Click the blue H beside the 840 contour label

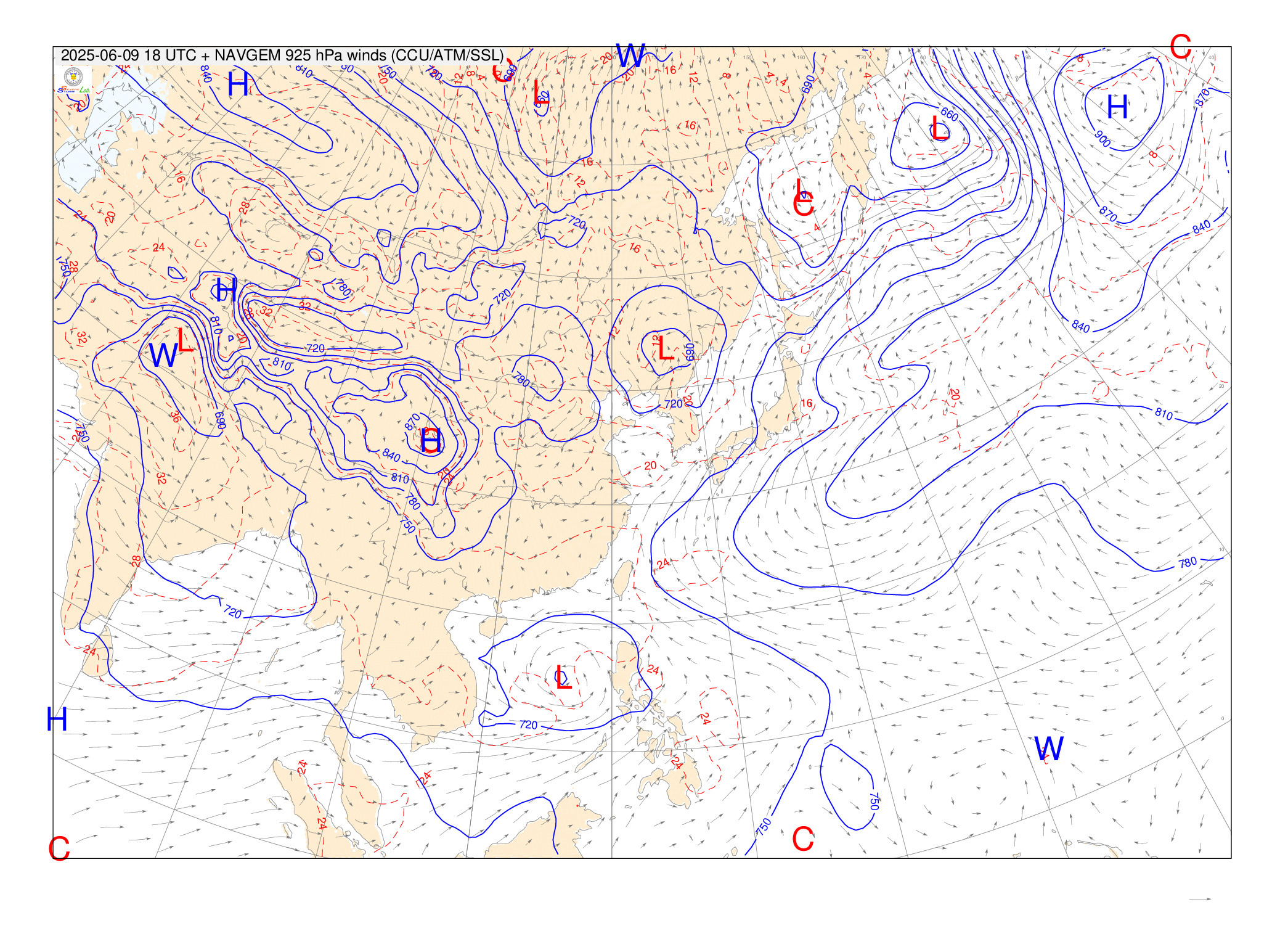tap(238, 84)
